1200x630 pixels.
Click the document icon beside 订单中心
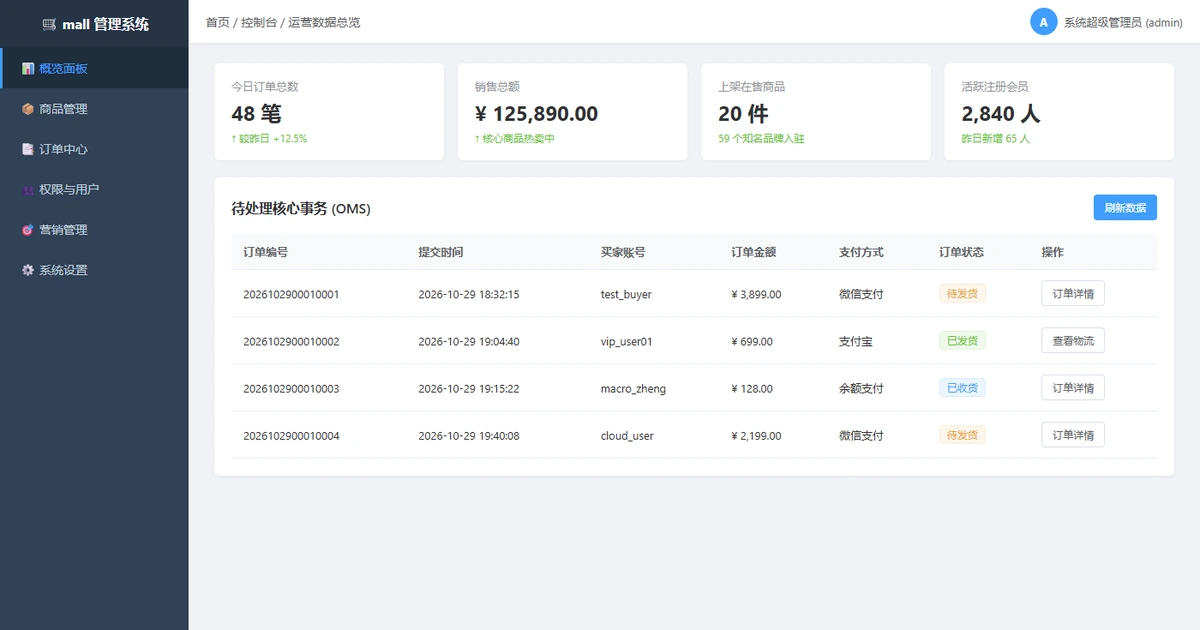[28, 149]
